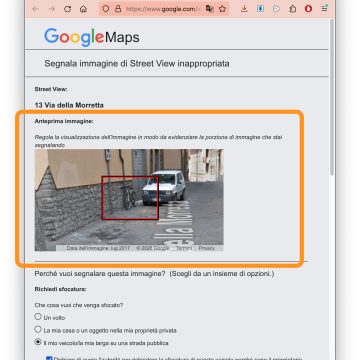360x360 pixels.
Task: Open Privacy link in image footer
Action: click(207, 248)
